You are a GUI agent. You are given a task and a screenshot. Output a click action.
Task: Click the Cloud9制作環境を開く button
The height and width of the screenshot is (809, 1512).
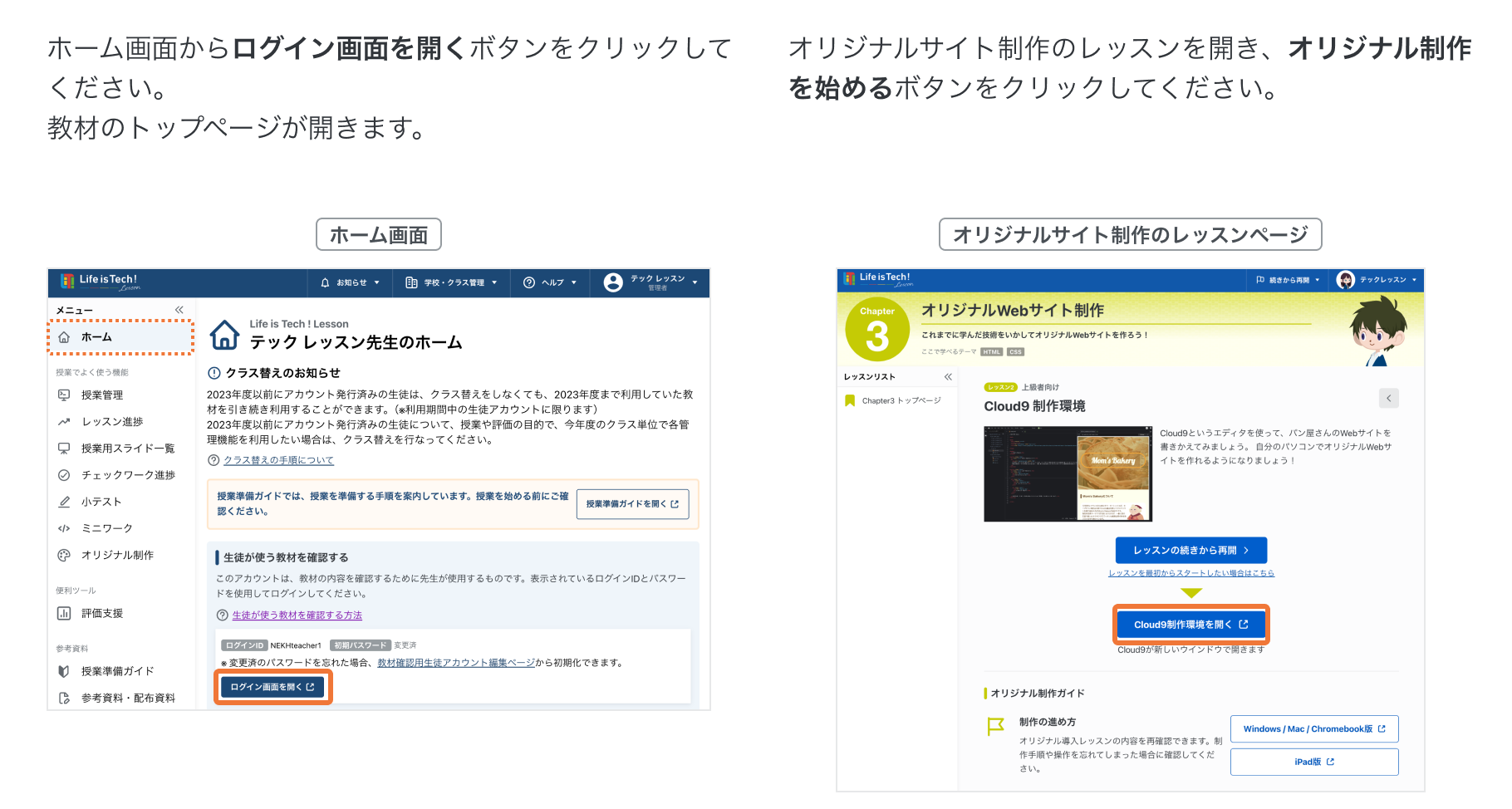pos(1190,625)
